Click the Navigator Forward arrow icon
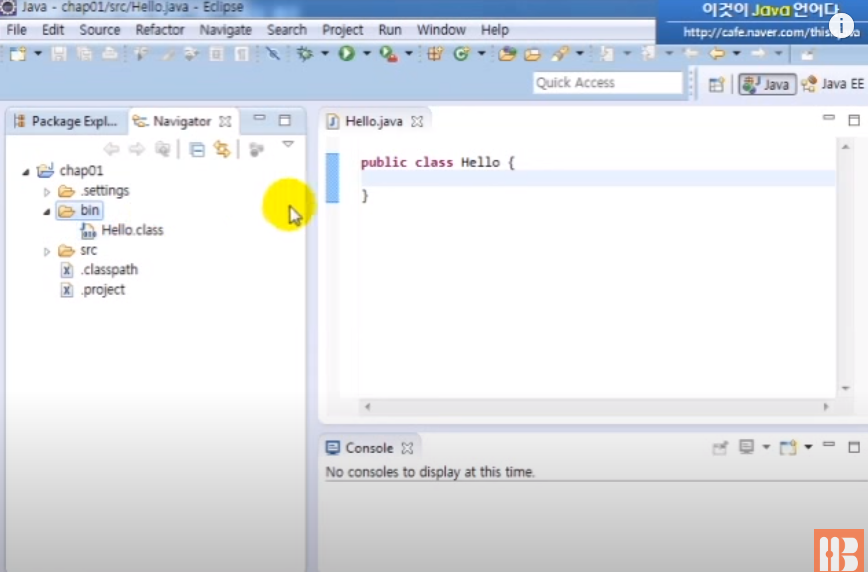The height and width of the screenshot is (572, 868). (137, 149)
